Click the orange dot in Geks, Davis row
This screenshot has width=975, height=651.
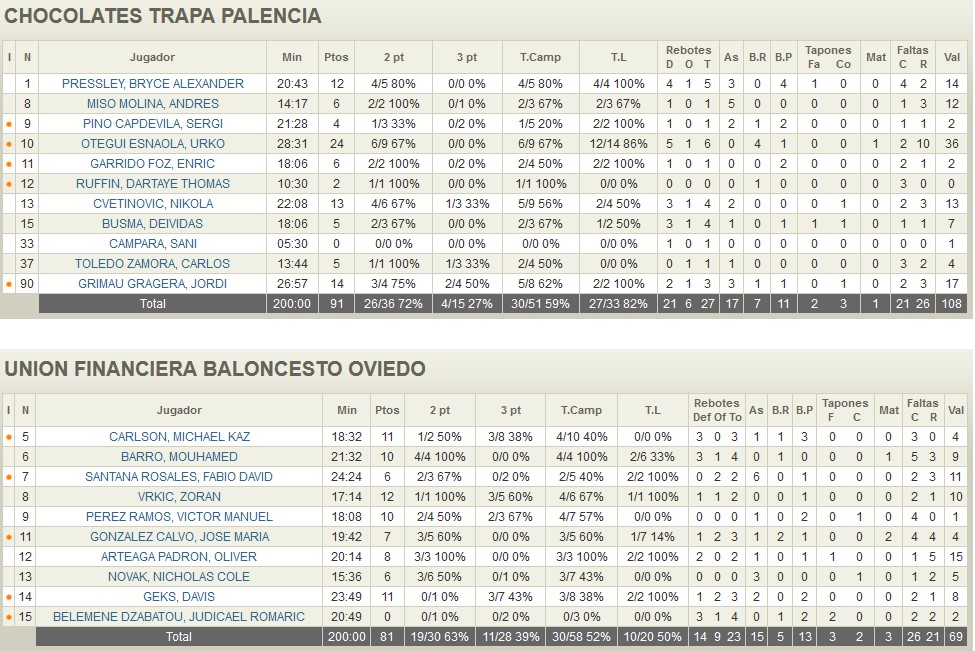[9, 597]
